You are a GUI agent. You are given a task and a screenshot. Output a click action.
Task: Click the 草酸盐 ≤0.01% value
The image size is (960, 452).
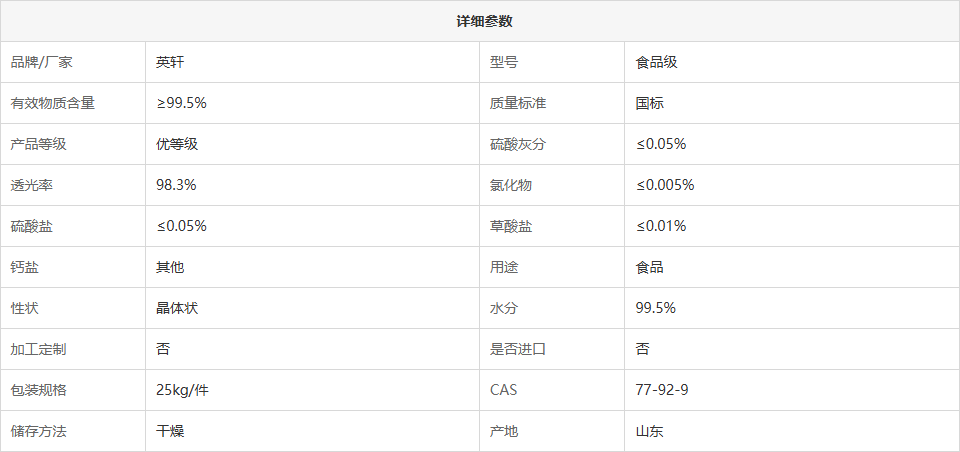(x=661, y=227)
